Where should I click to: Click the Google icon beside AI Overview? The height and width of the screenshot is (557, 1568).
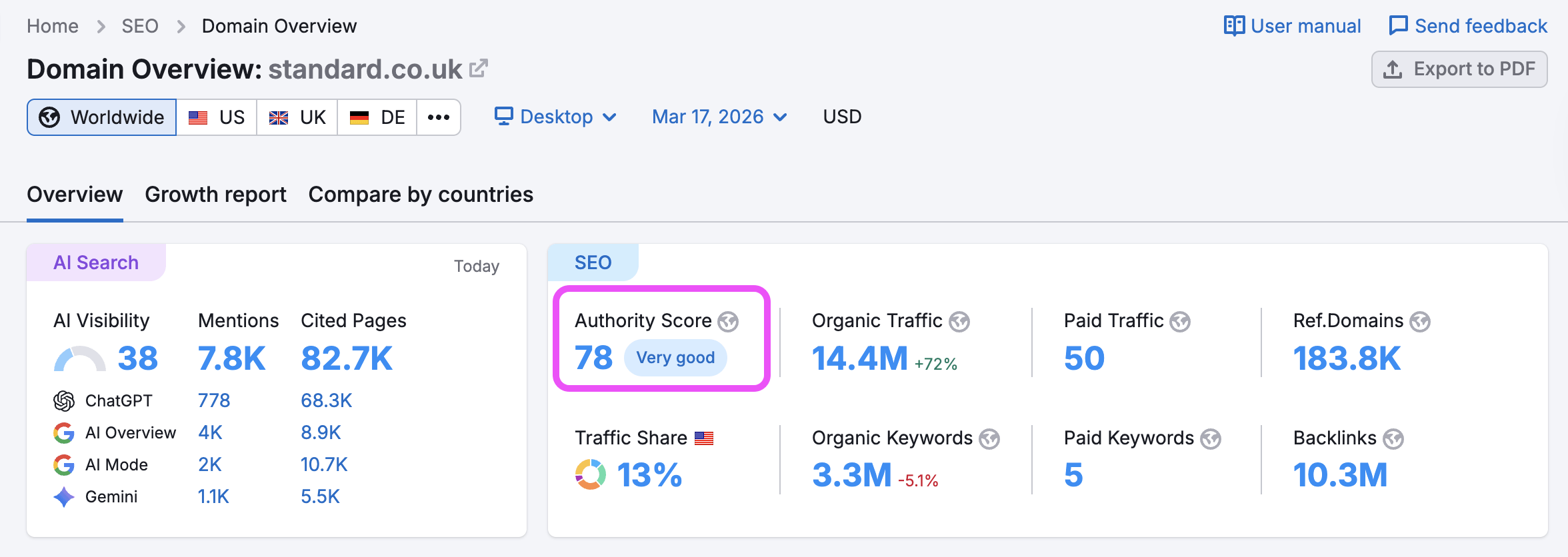coord(64,433)
